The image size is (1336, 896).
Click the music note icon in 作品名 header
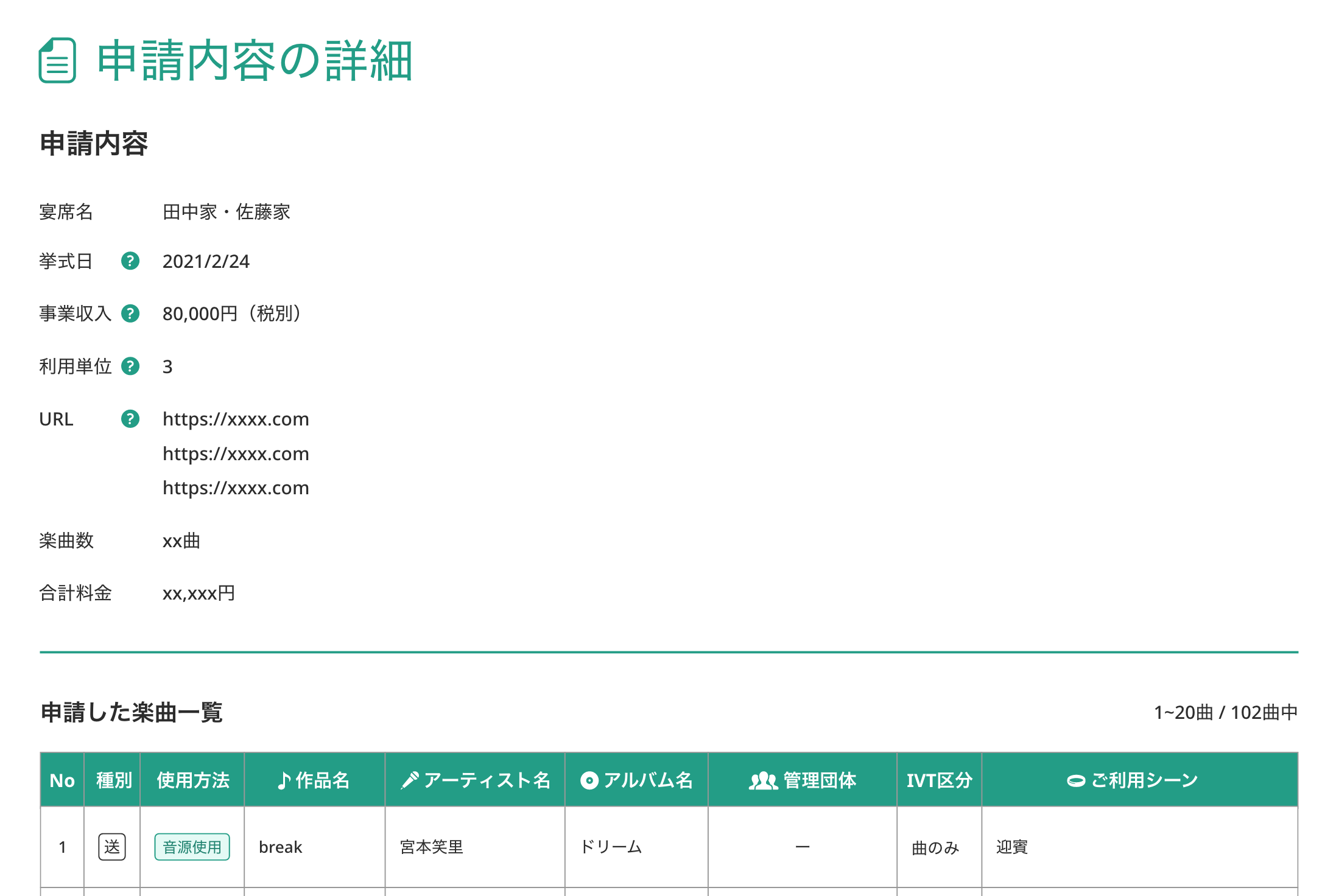pyautogui.click(x=284, y=780)
